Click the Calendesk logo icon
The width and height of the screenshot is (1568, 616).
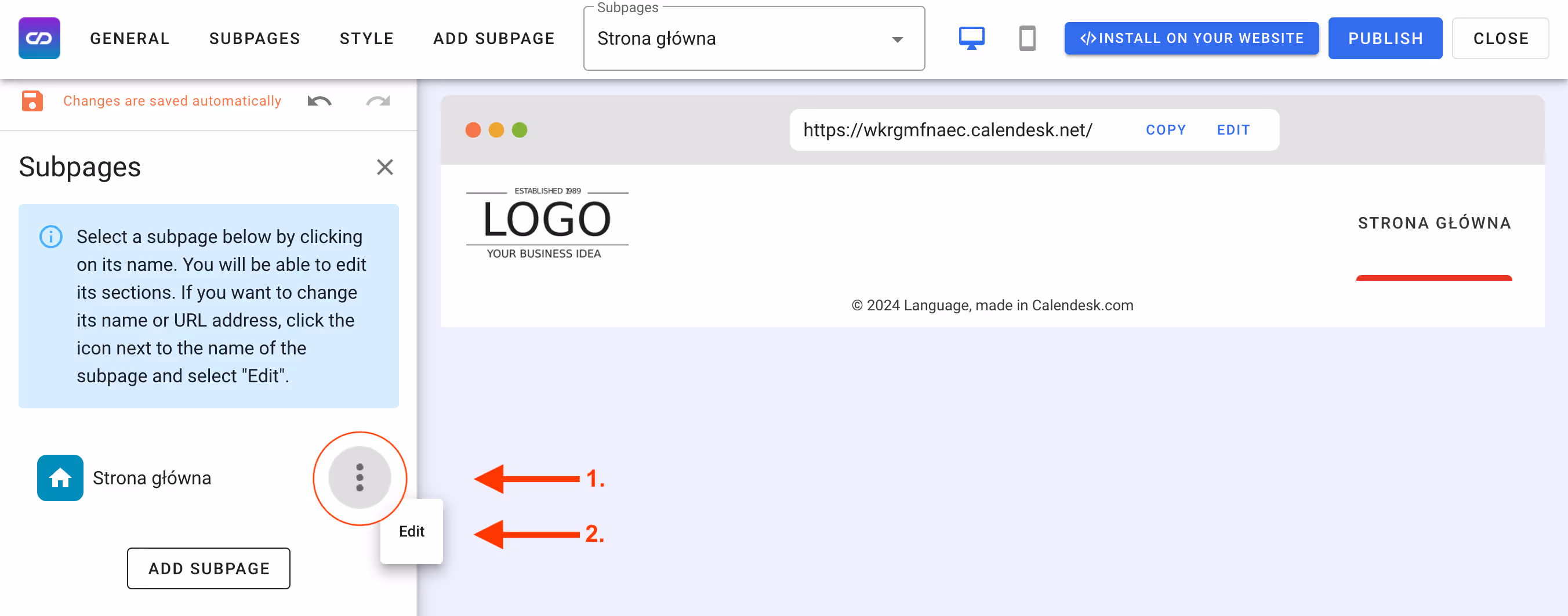(x=39, y=38)
